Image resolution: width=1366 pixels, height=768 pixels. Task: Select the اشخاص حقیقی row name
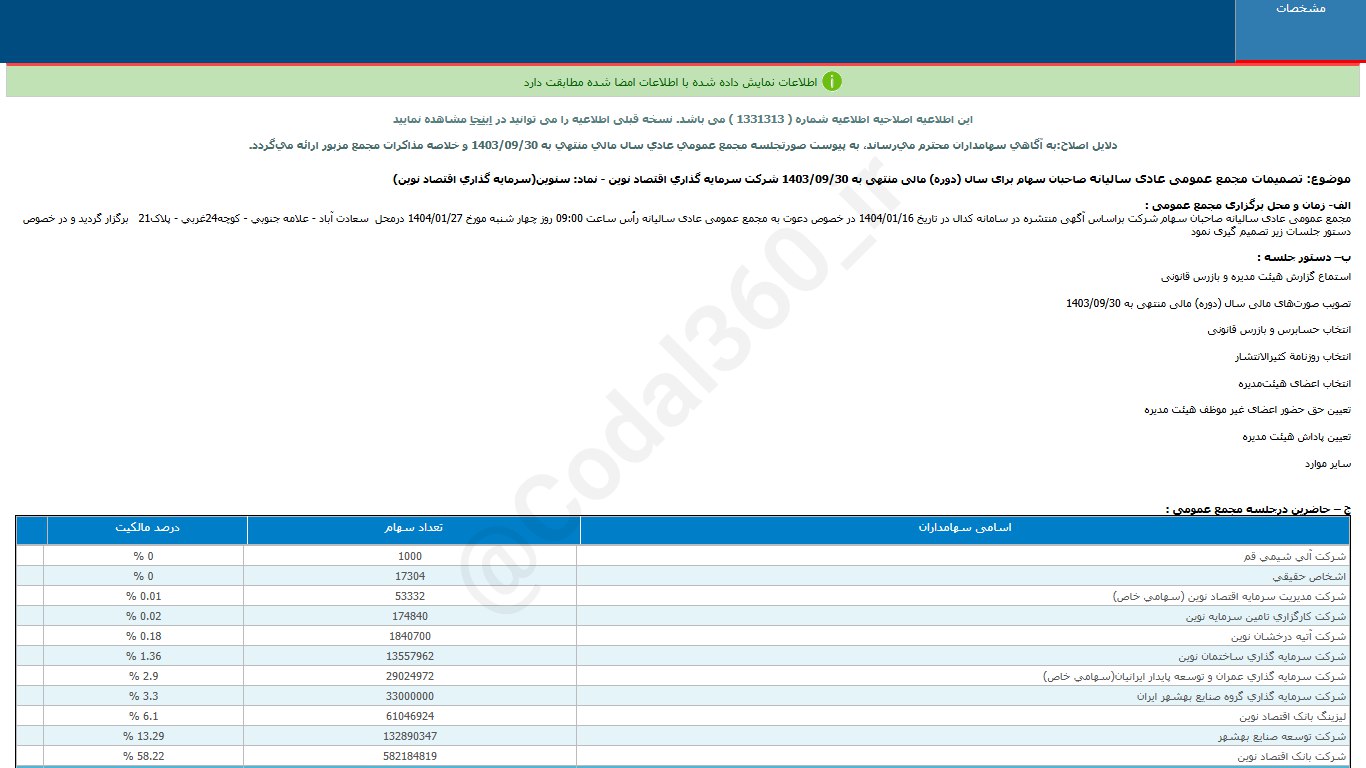(1308, 576)
